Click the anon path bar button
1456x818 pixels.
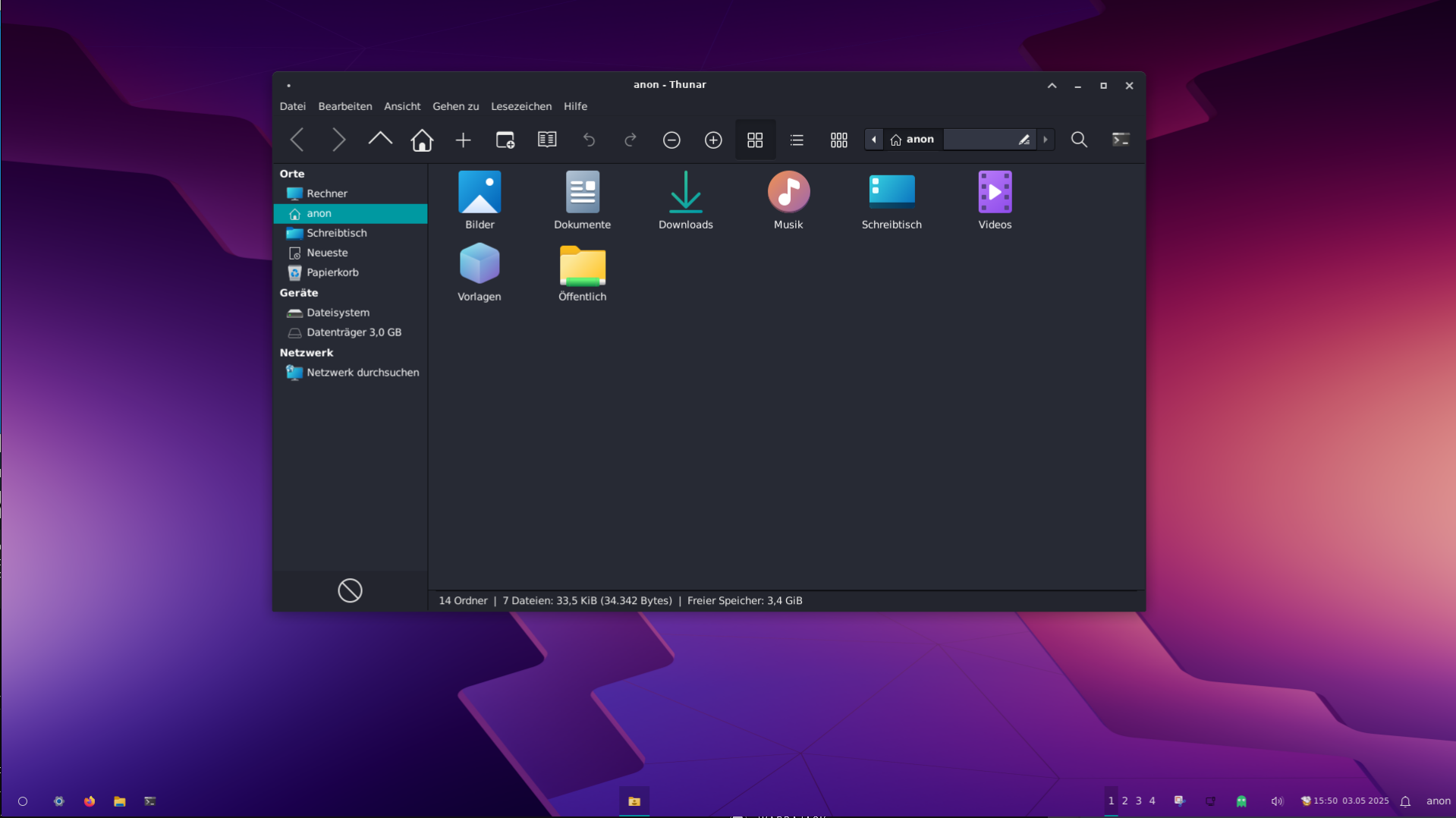(x=912, y=140)
